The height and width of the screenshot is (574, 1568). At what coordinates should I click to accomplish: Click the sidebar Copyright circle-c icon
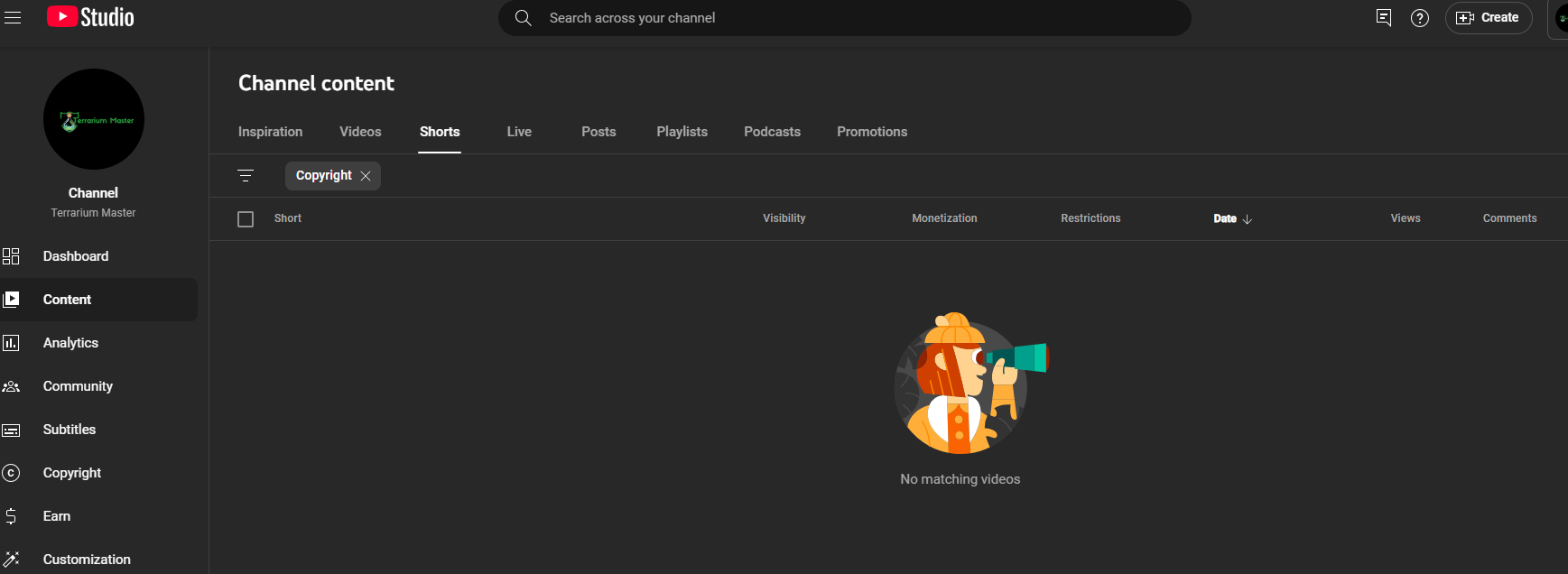pos(11,473)
